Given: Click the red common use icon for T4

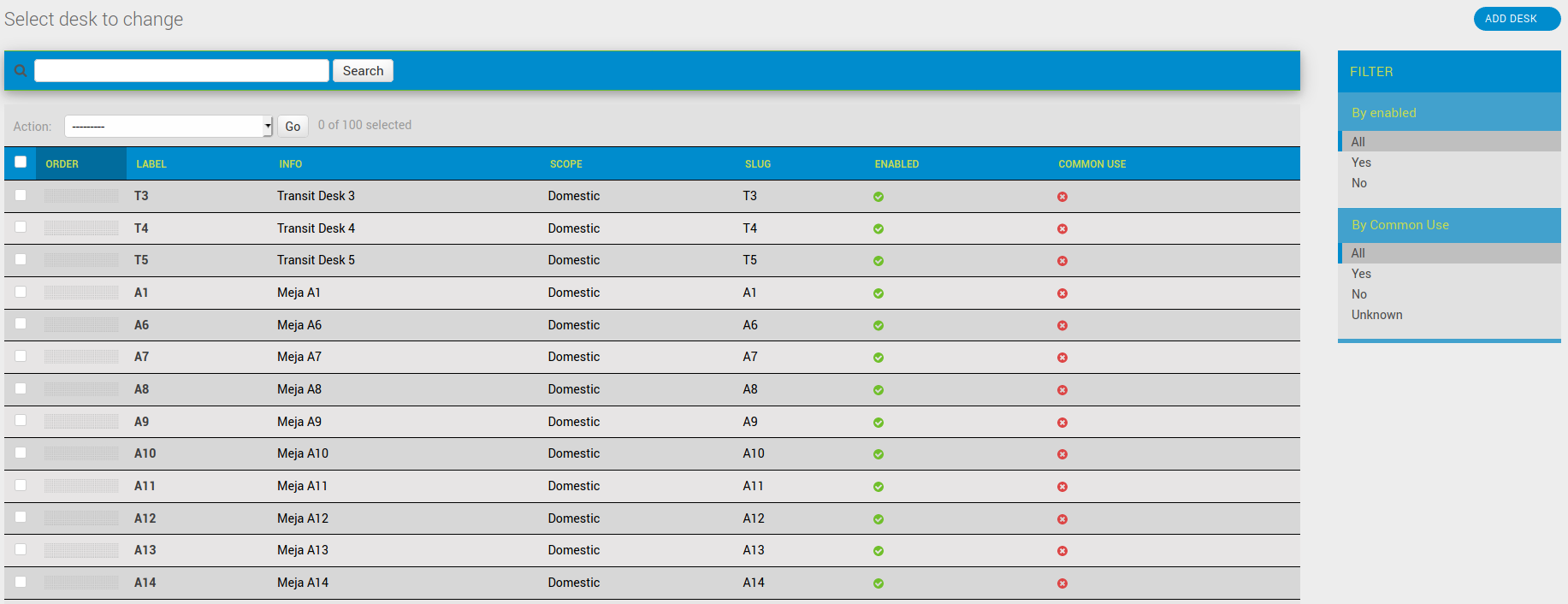Looking at the screenshot, I should pyautogui.click(x=1062, y=229).
